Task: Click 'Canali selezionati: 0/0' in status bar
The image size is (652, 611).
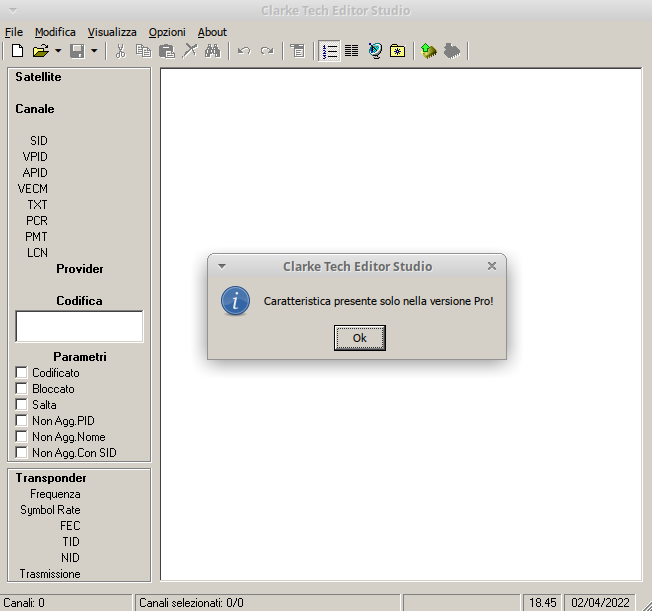Action: pyautogui.click(x=191, y=603)
